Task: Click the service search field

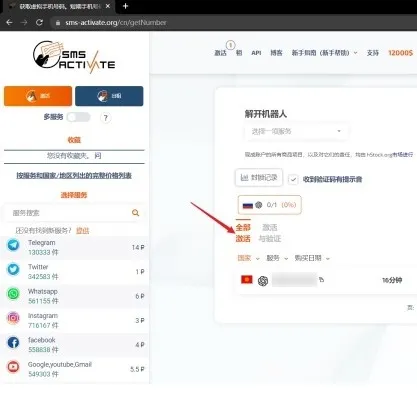Action: 70,213
